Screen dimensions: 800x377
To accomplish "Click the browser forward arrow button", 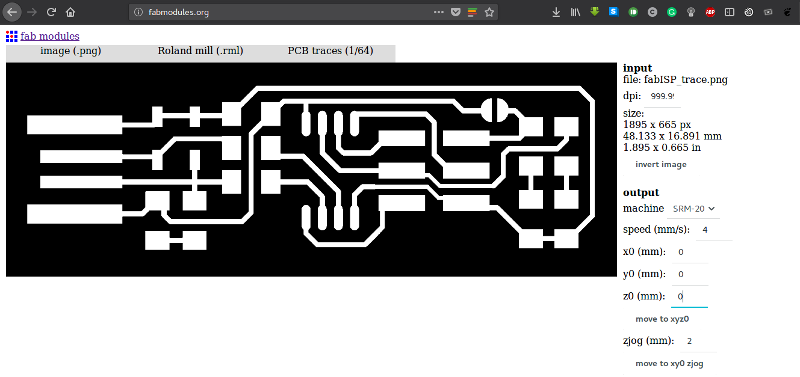I will pos(32,12).
